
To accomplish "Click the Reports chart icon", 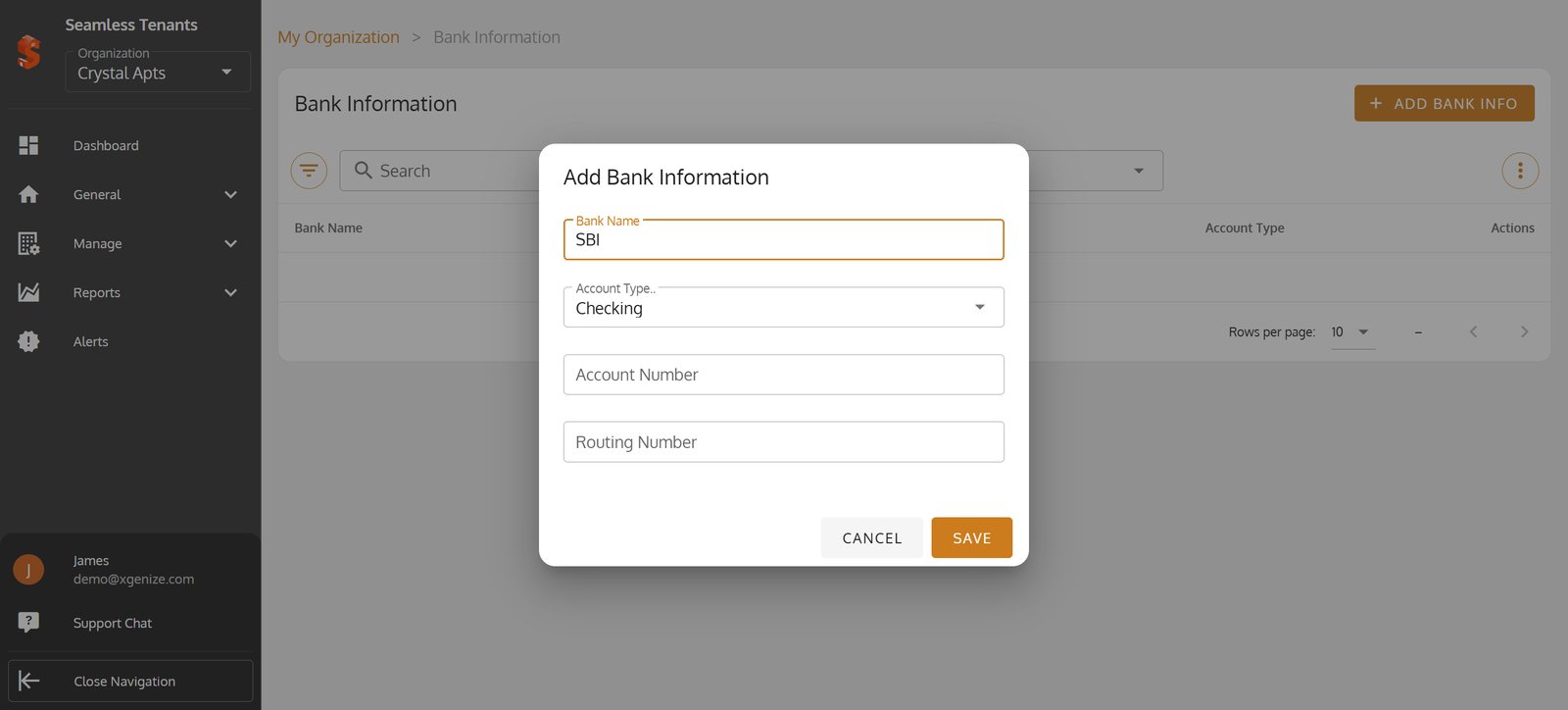I will pos(28,292).
